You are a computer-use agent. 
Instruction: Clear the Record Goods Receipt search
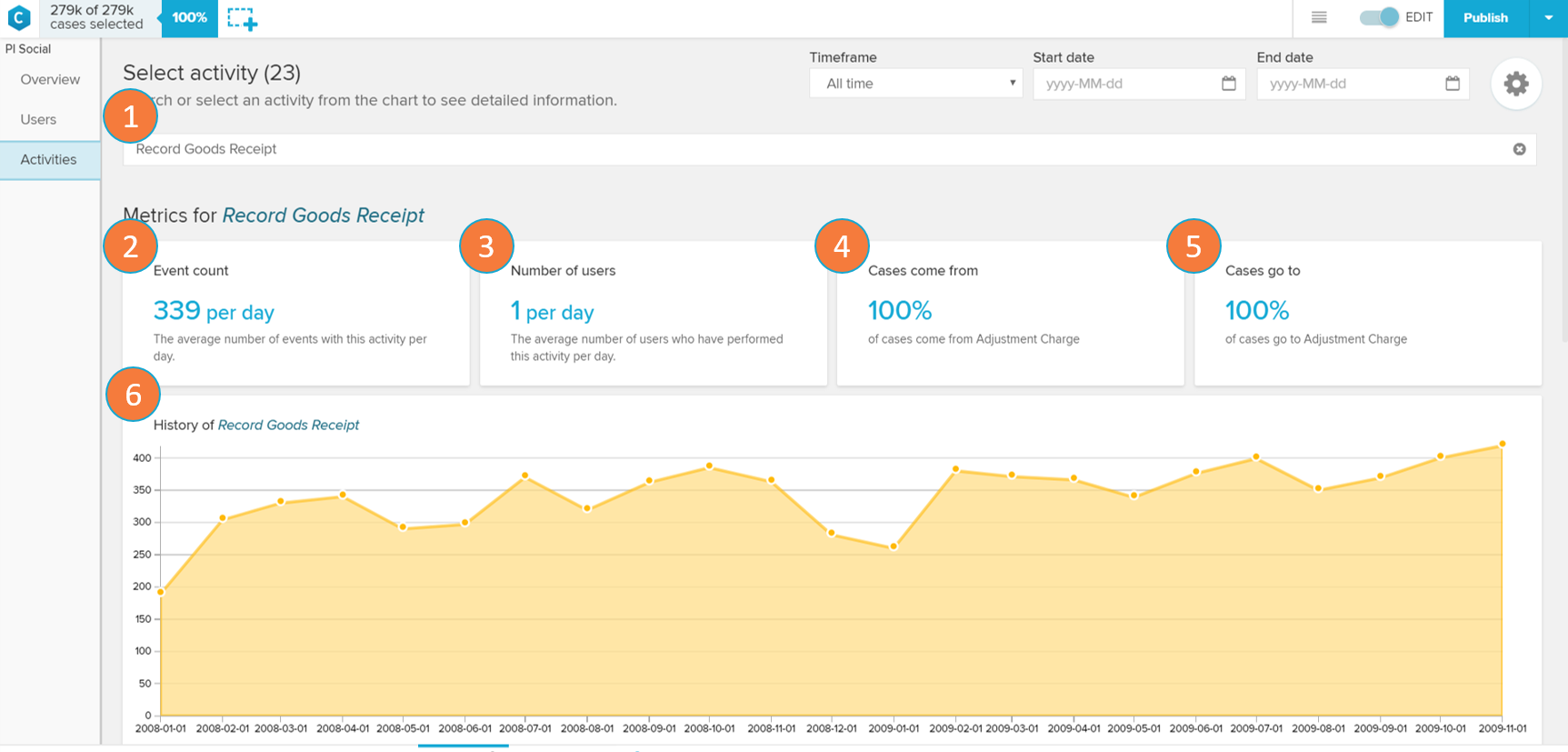tap(1519, 149)
